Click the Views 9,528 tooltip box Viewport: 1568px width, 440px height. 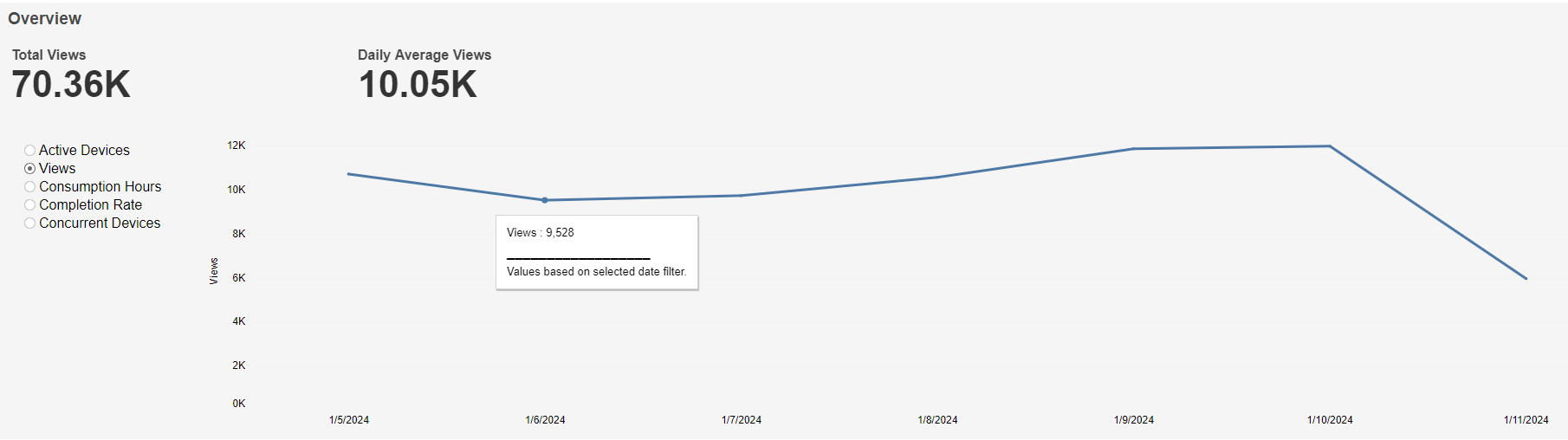click(597, 252)
